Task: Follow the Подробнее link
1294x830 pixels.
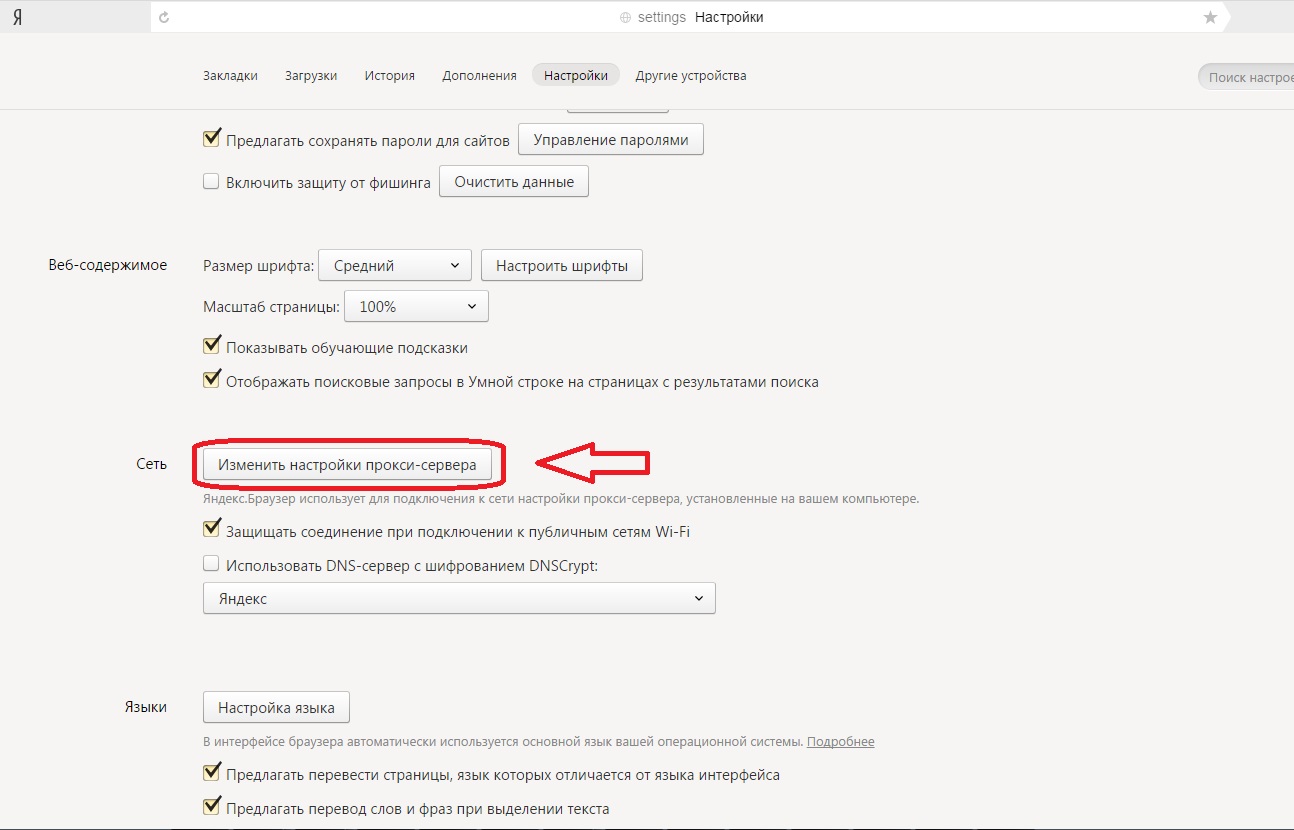Action: coord(841,742)
